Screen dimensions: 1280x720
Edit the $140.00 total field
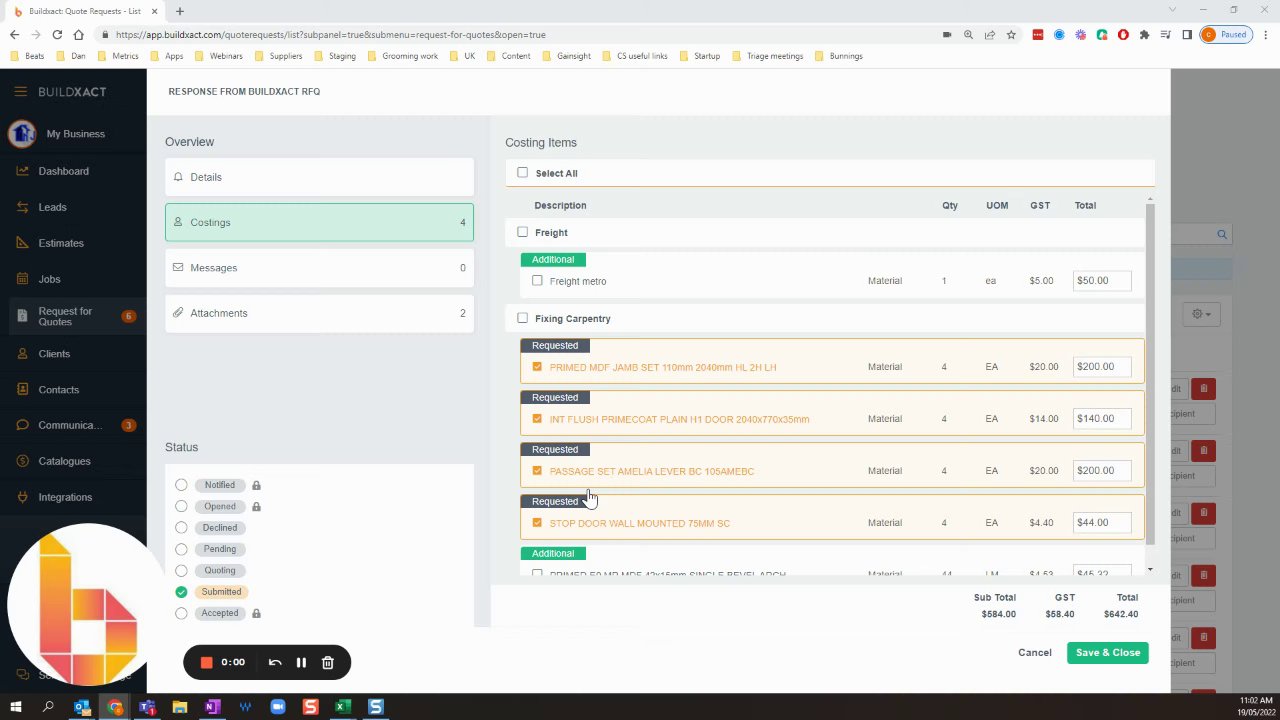(x=1102, y=419)
